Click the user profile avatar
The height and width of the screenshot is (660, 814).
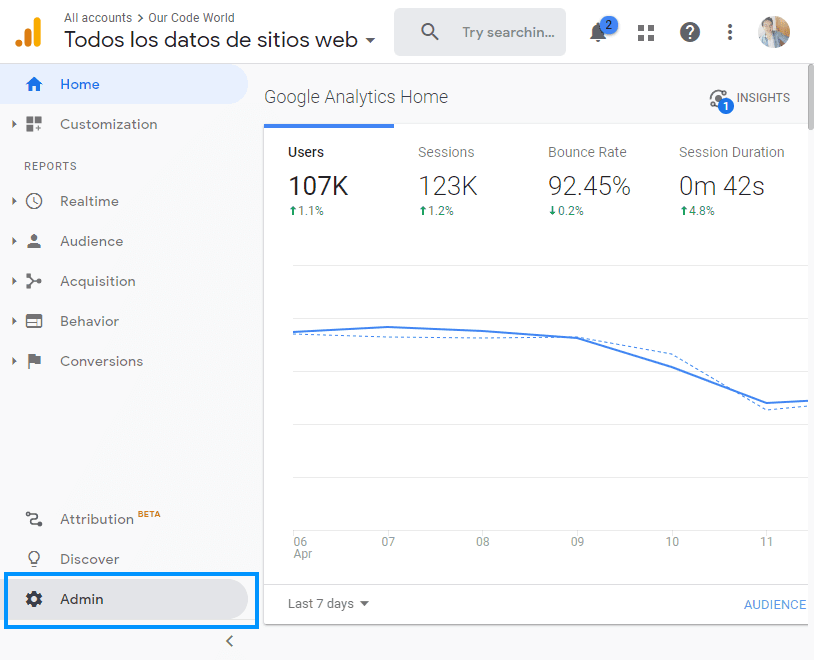[x=774, y=32]
